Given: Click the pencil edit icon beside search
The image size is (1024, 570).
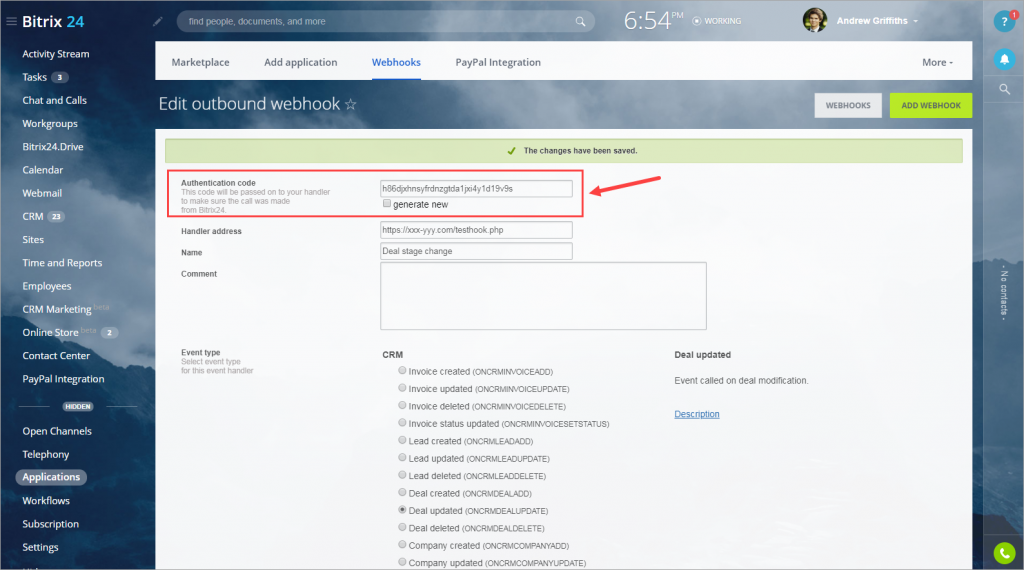Looking at the screenshot, I should click(x=157, y=22).
